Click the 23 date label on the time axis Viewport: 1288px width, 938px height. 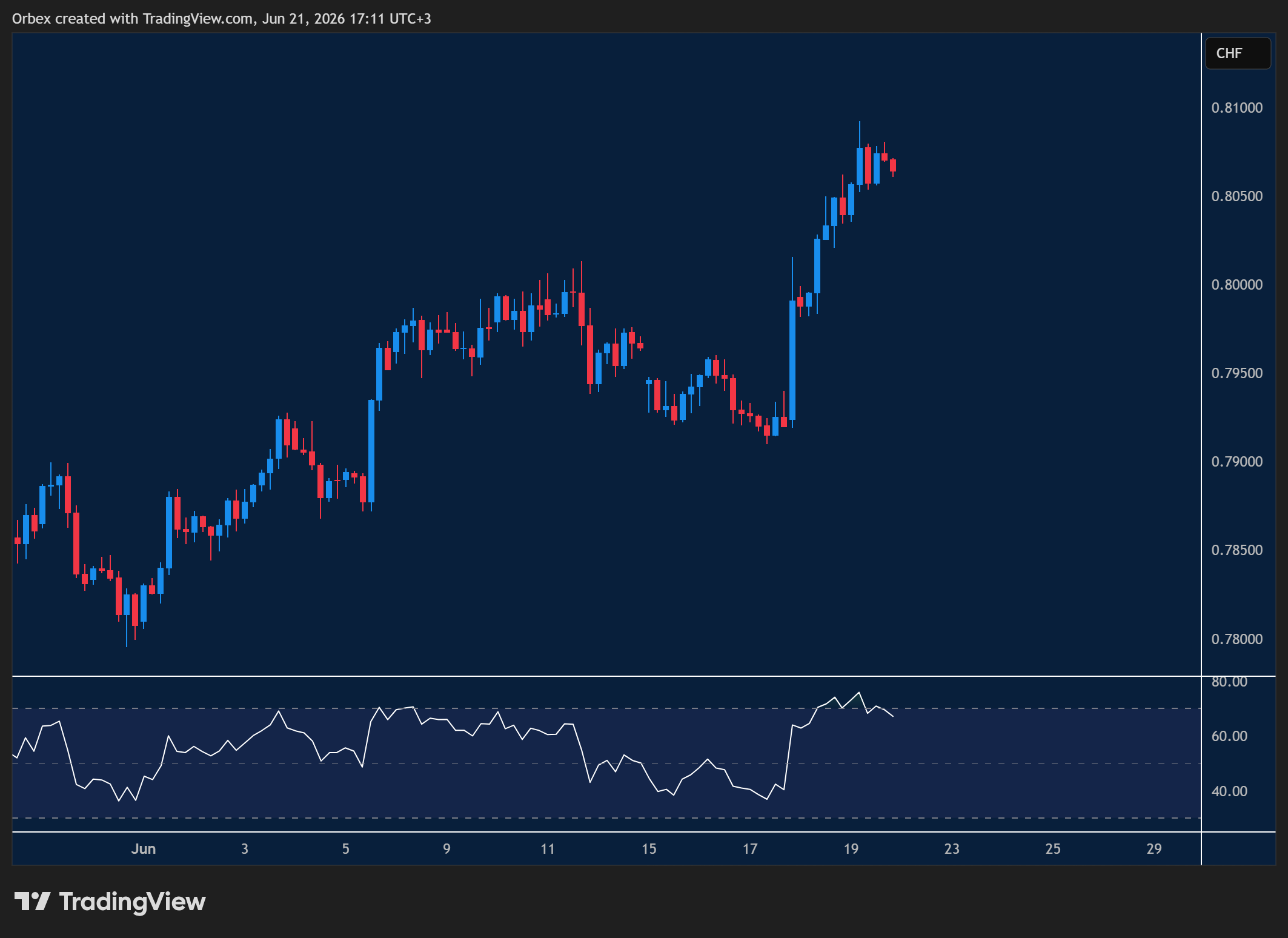coord(952,849)
